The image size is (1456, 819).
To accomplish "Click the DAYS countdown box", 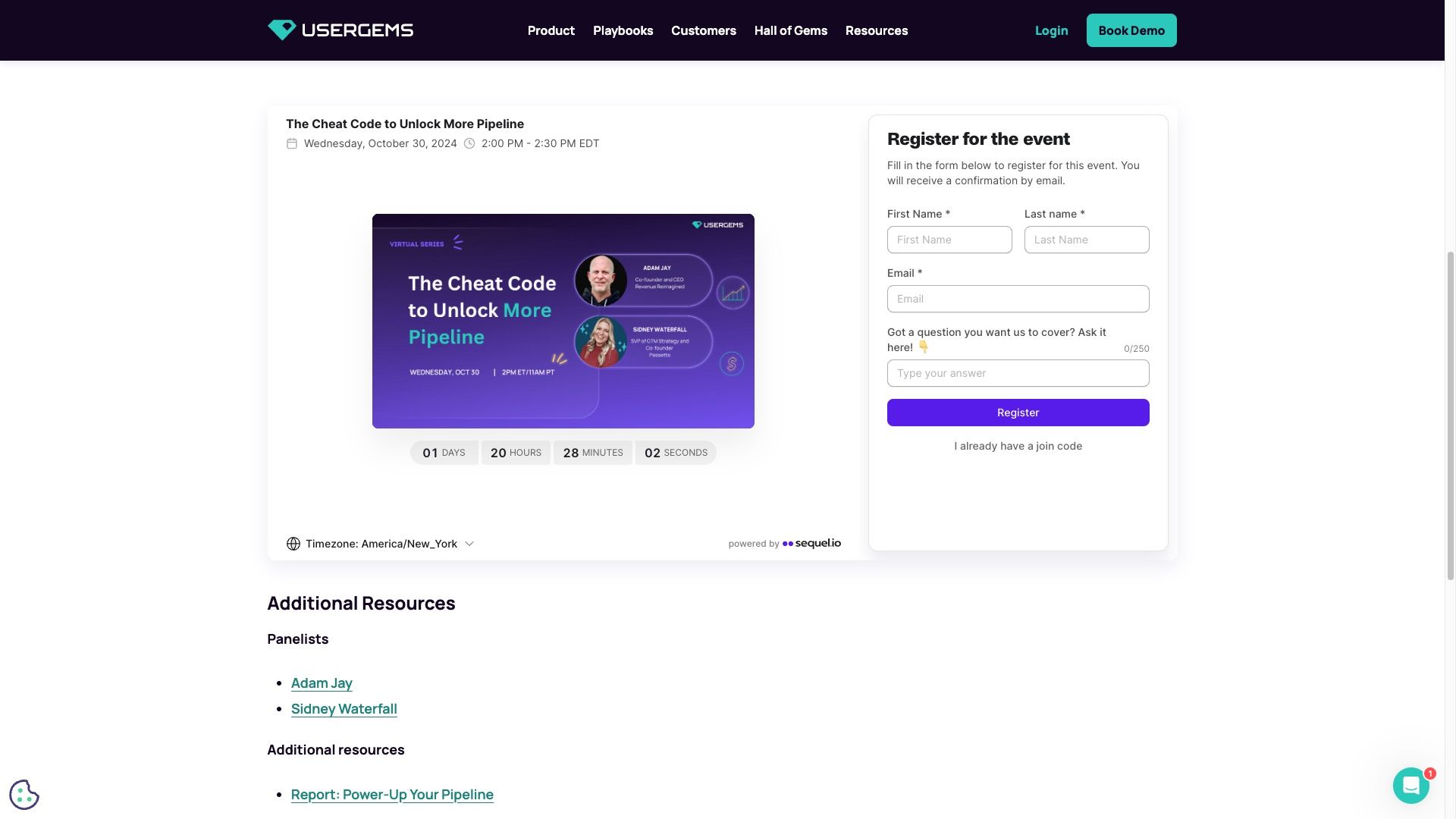I will [x=444, y=453].
